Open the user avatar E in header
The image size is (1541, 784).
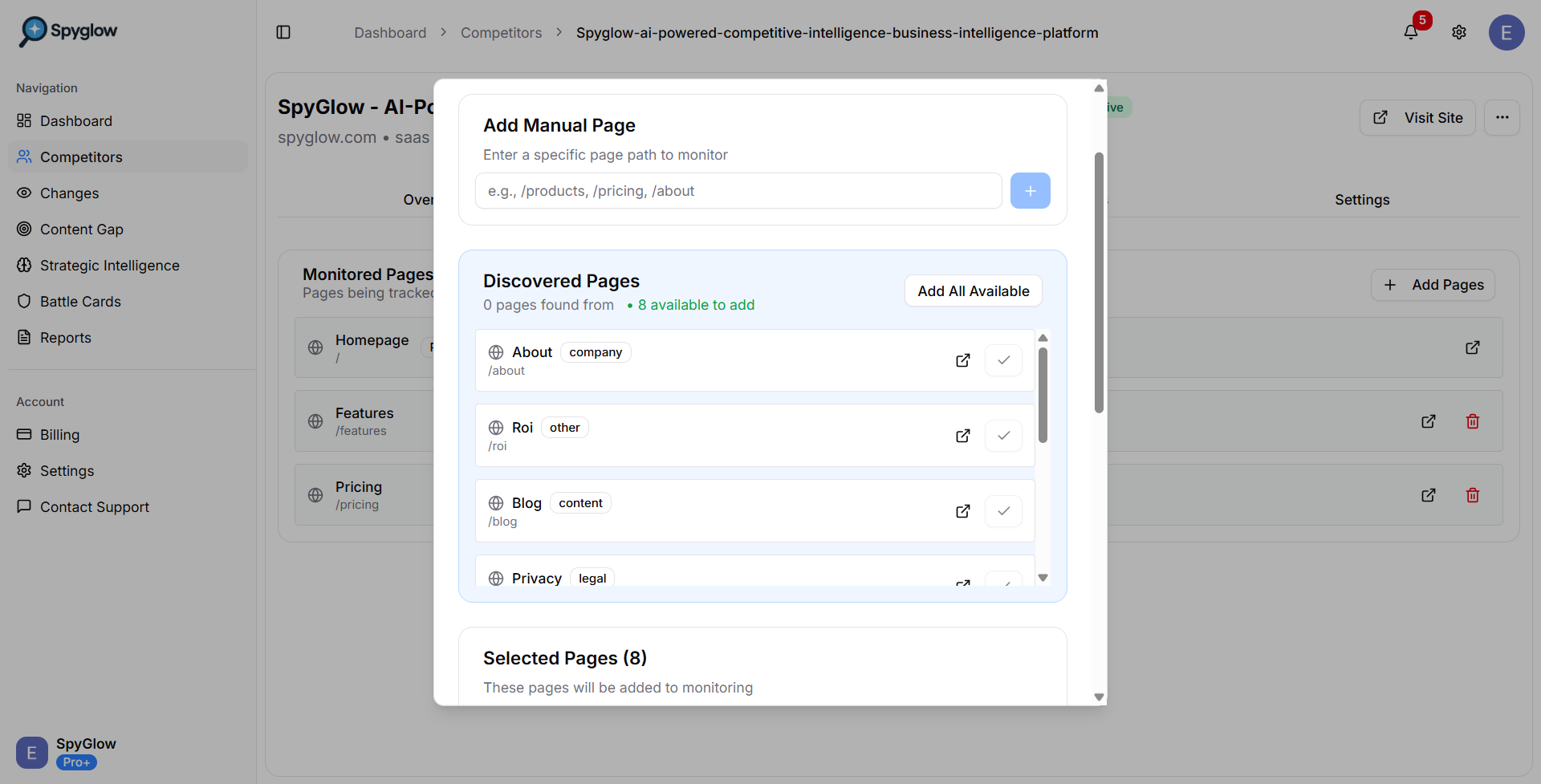(1506, 33)
